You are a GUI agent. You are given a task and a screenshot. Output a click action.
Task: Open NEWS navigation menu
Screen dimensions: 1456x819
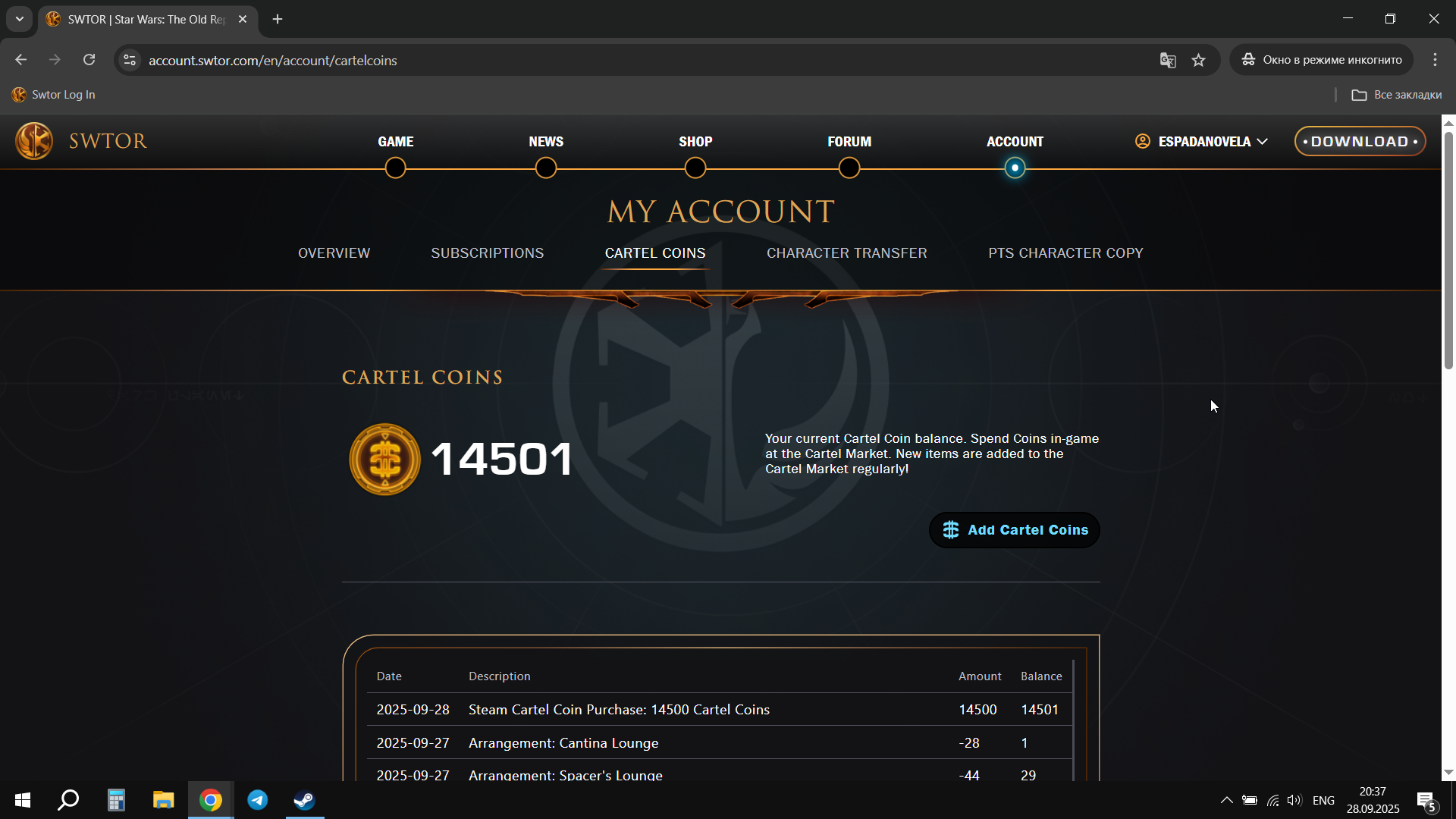[x=546, y=142]
